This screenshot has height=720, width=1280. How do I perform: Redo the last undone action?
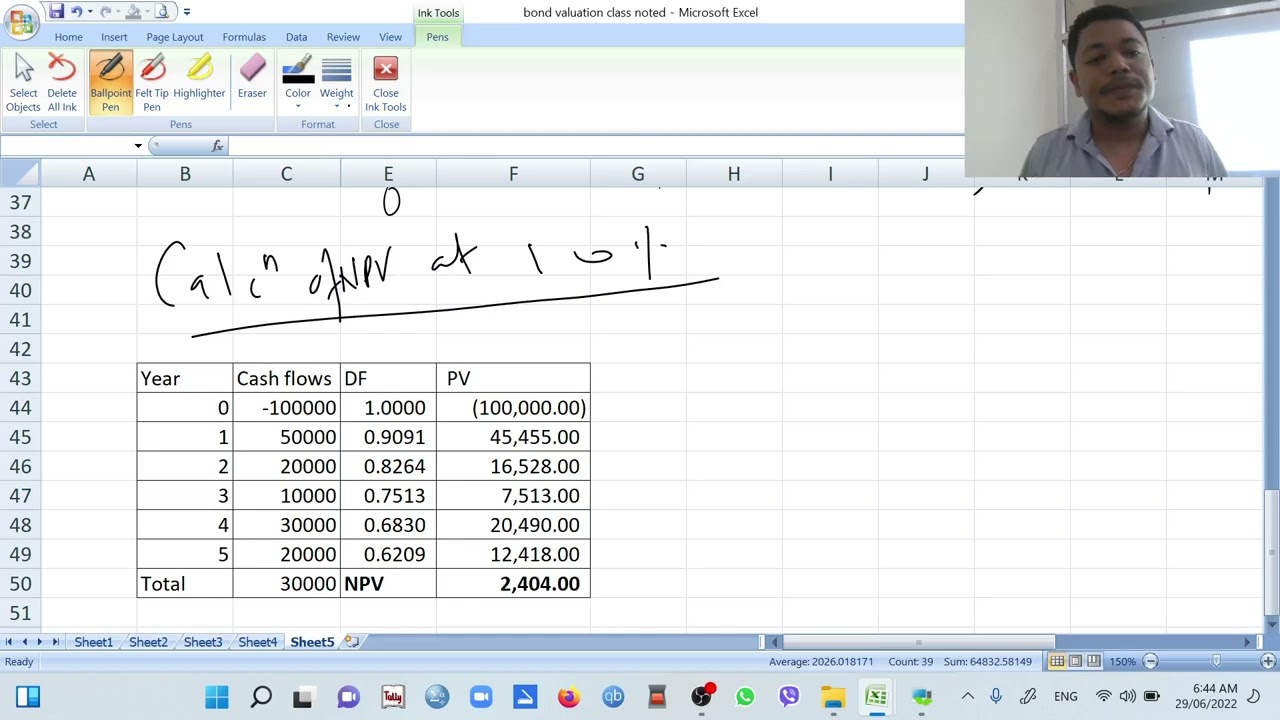point(106,12)
